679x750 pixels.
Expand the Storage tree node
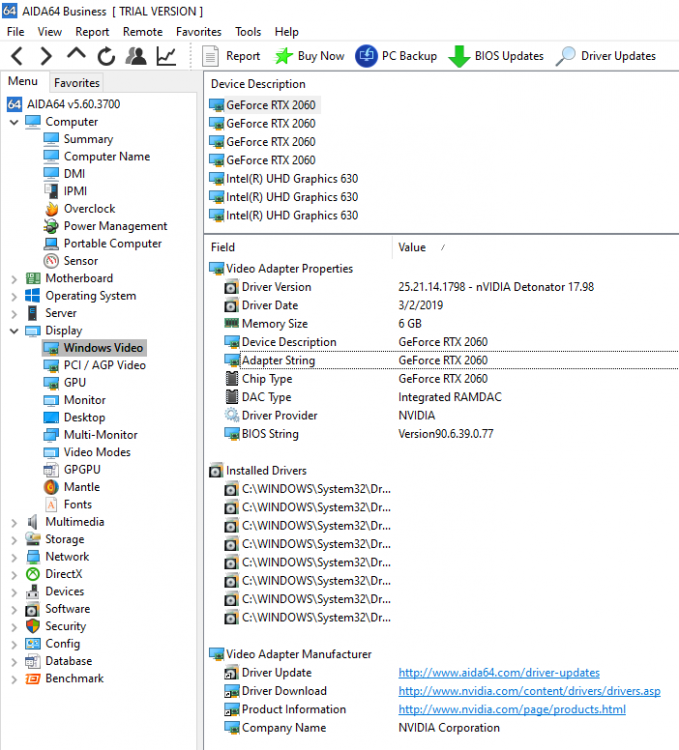pos(14,539)
